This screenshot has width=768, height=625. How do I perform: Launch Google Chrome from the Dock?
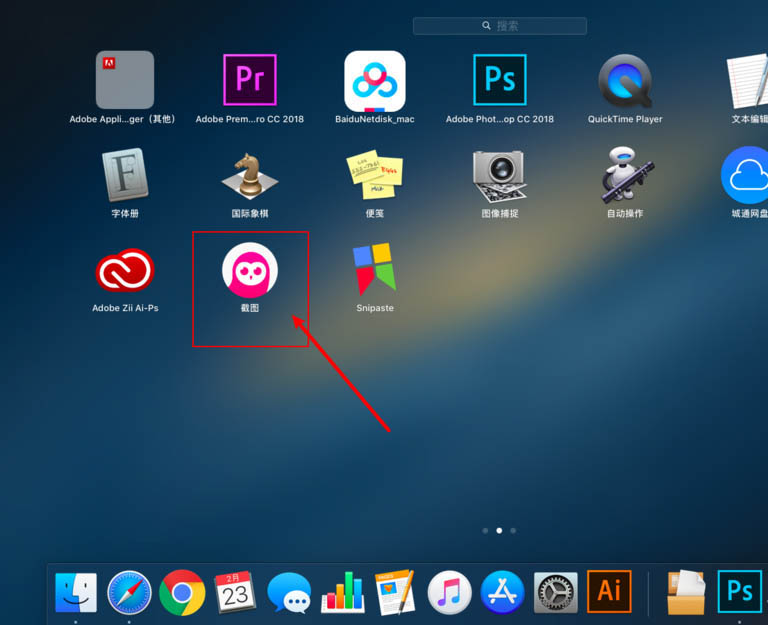(182, 593)
